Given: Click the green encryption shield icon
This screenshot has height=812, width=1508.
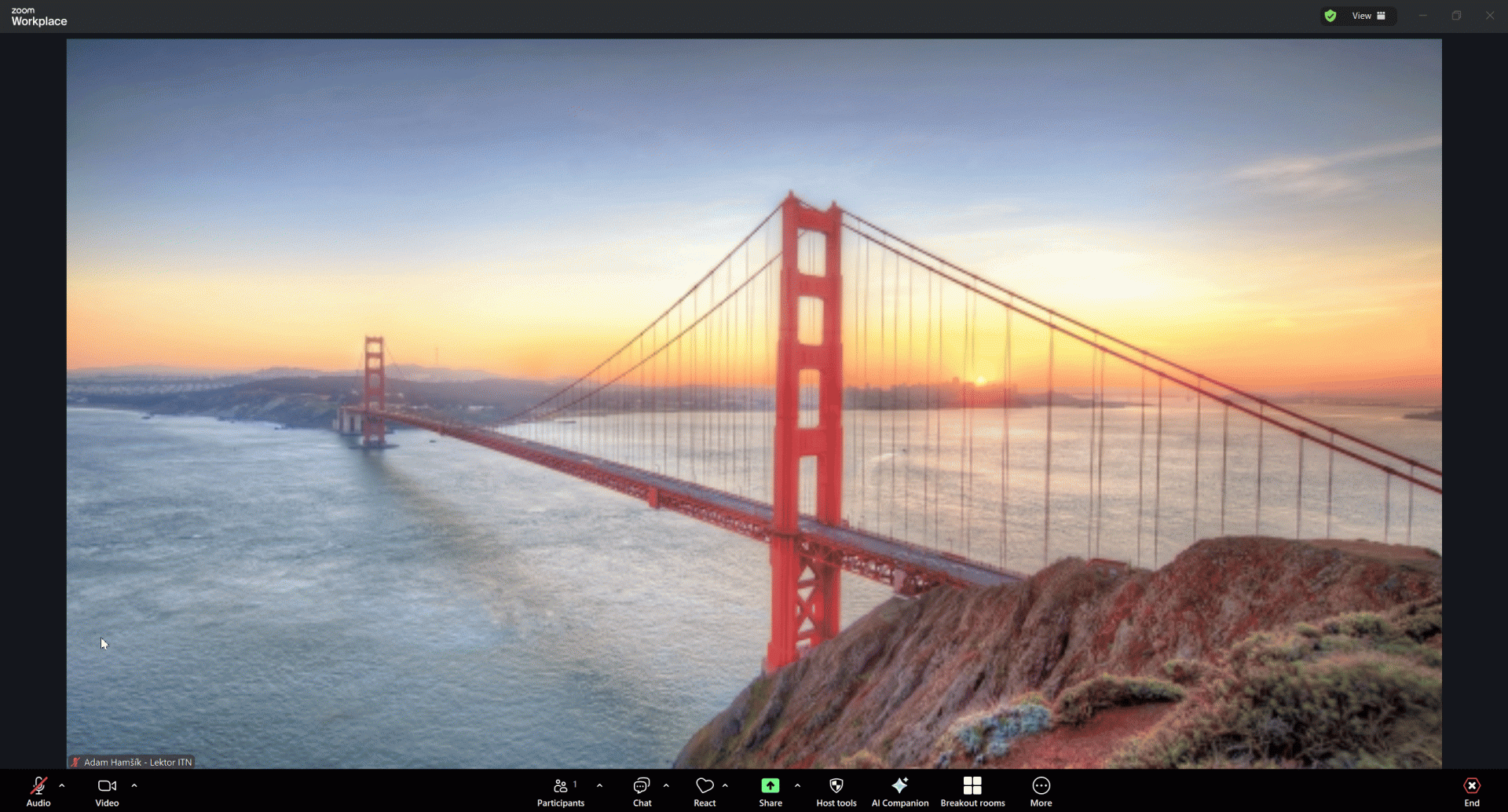Looking at the screenshot, I should pos(1330,16).
